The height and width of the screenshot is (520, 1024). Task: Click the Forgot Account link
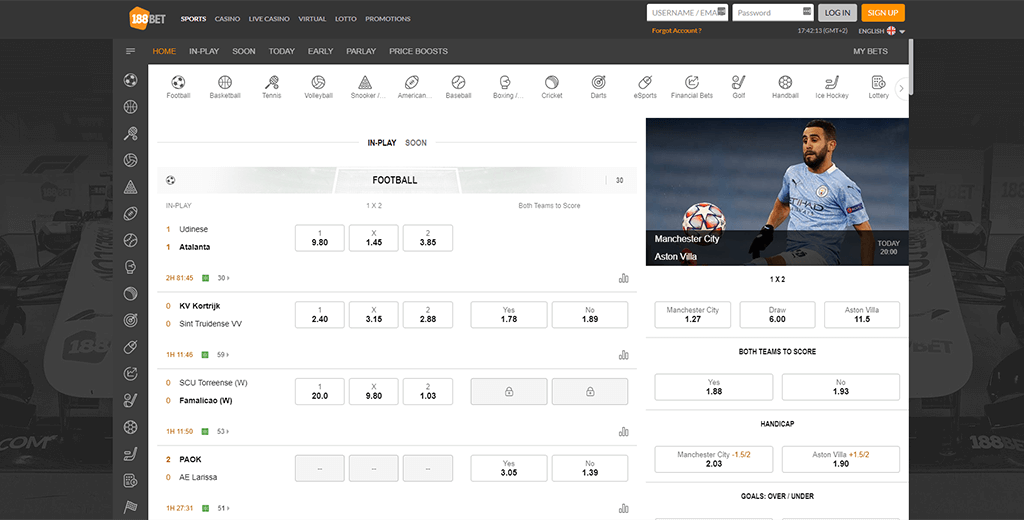coord(677,31)
